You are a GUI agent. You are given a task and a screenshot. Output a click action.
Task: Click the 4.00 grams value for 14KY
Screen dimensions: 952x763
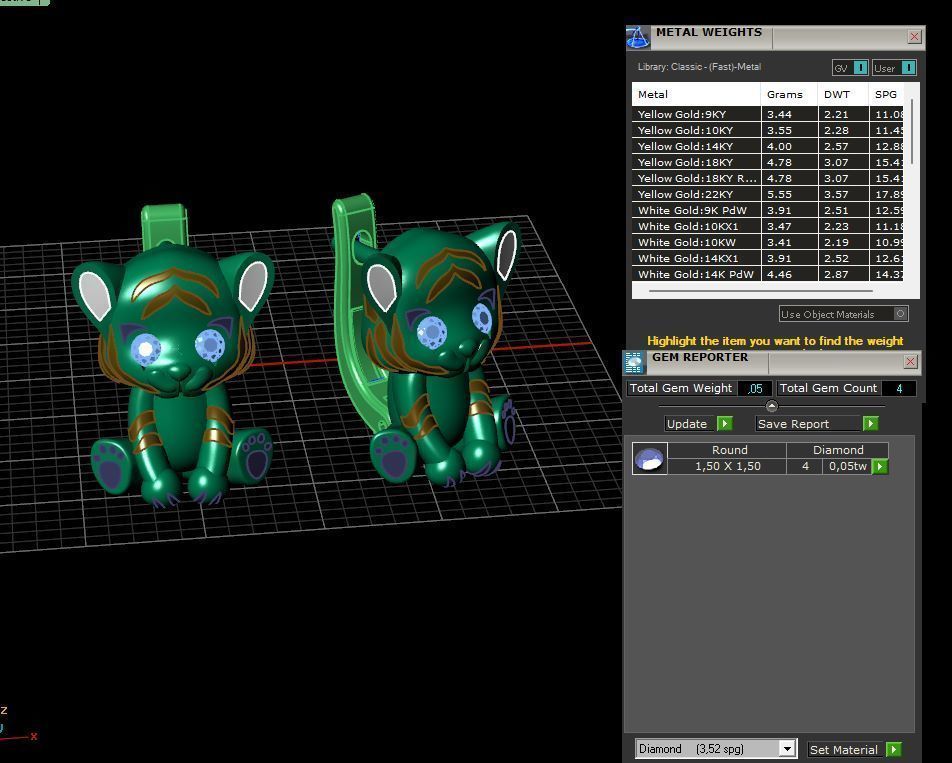(x=779, y=146)
